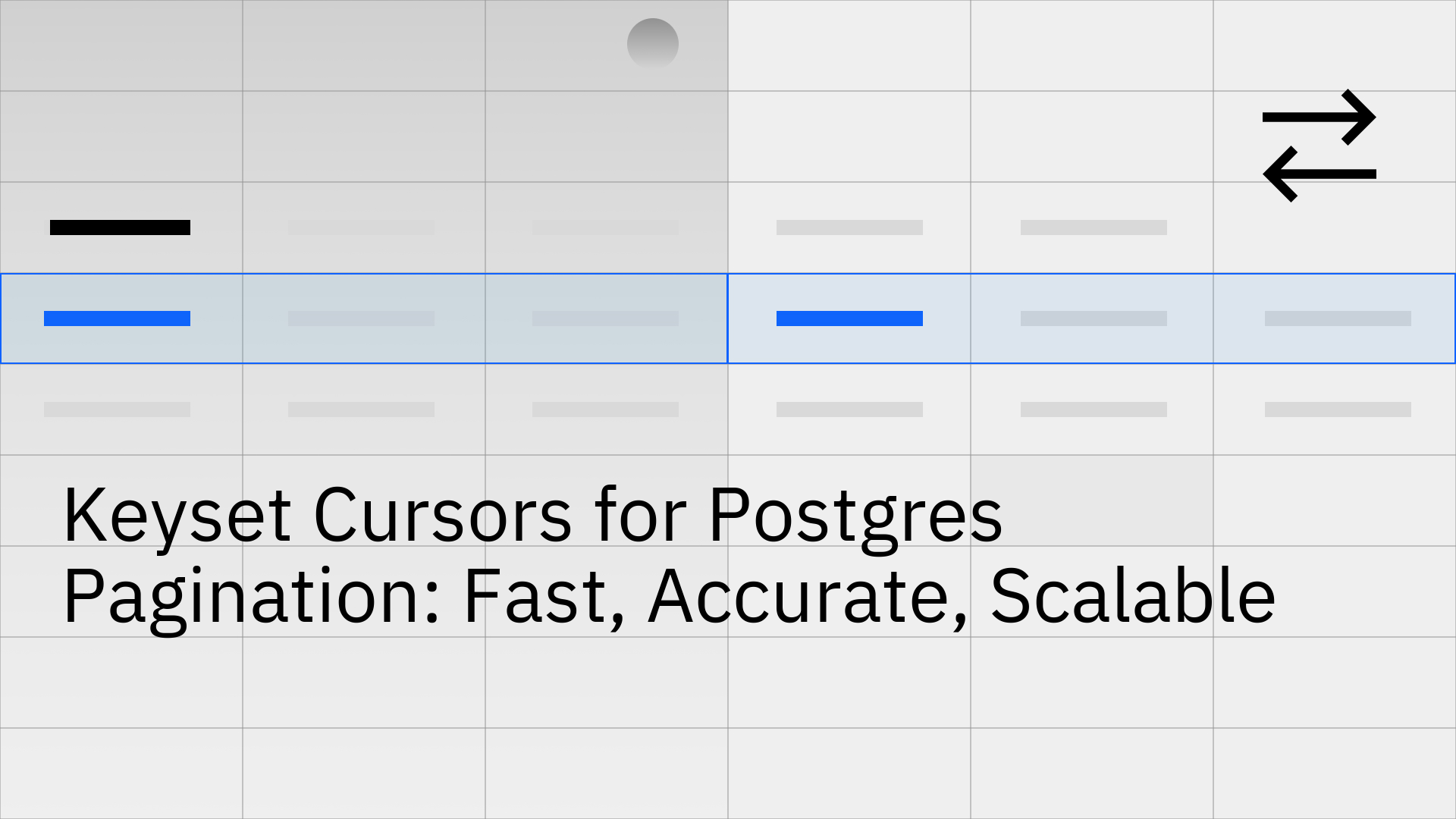
Task: Click the swap arrows icon
Action: pyautogui.click(x=1319, y=146)
